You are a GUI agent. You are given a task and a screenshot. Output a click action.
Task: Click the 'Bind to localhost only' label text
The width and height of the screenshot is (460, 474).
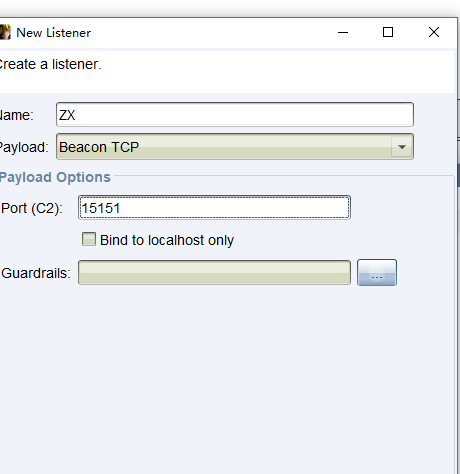coord(167,240)
